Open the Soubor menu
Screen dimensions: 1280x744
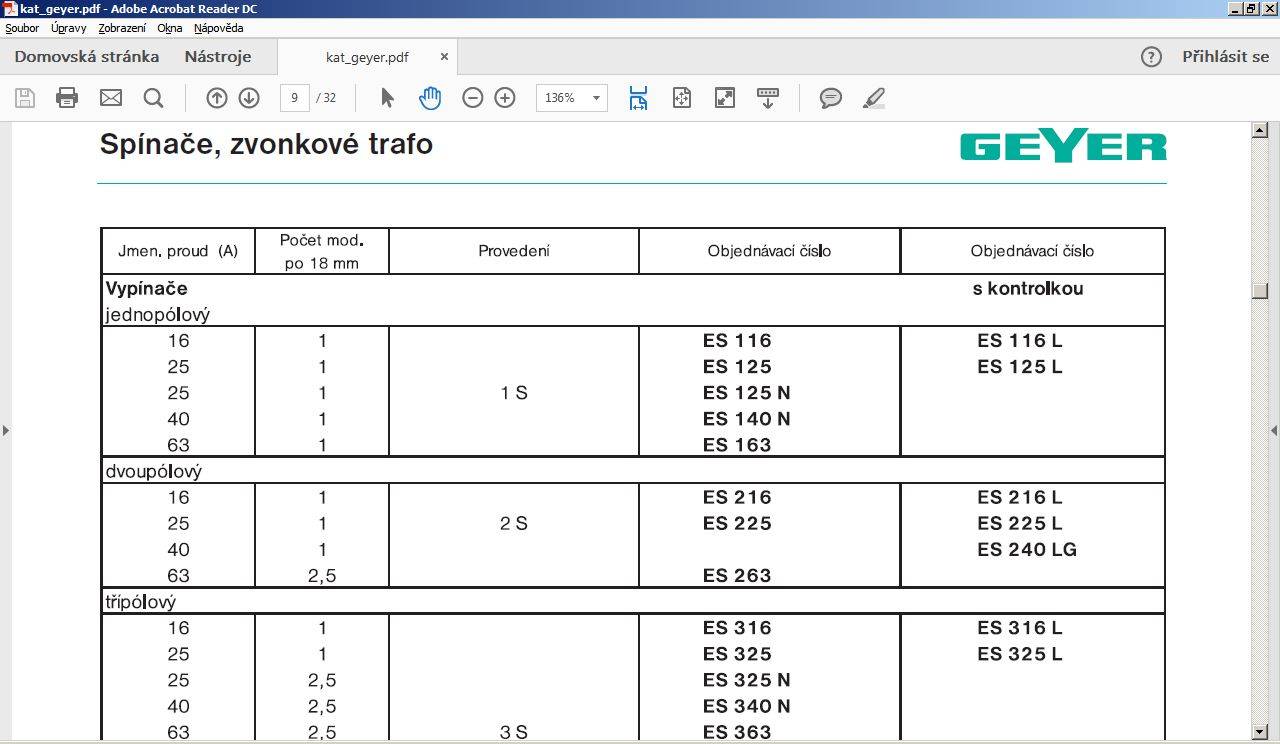tap(22, 28)
